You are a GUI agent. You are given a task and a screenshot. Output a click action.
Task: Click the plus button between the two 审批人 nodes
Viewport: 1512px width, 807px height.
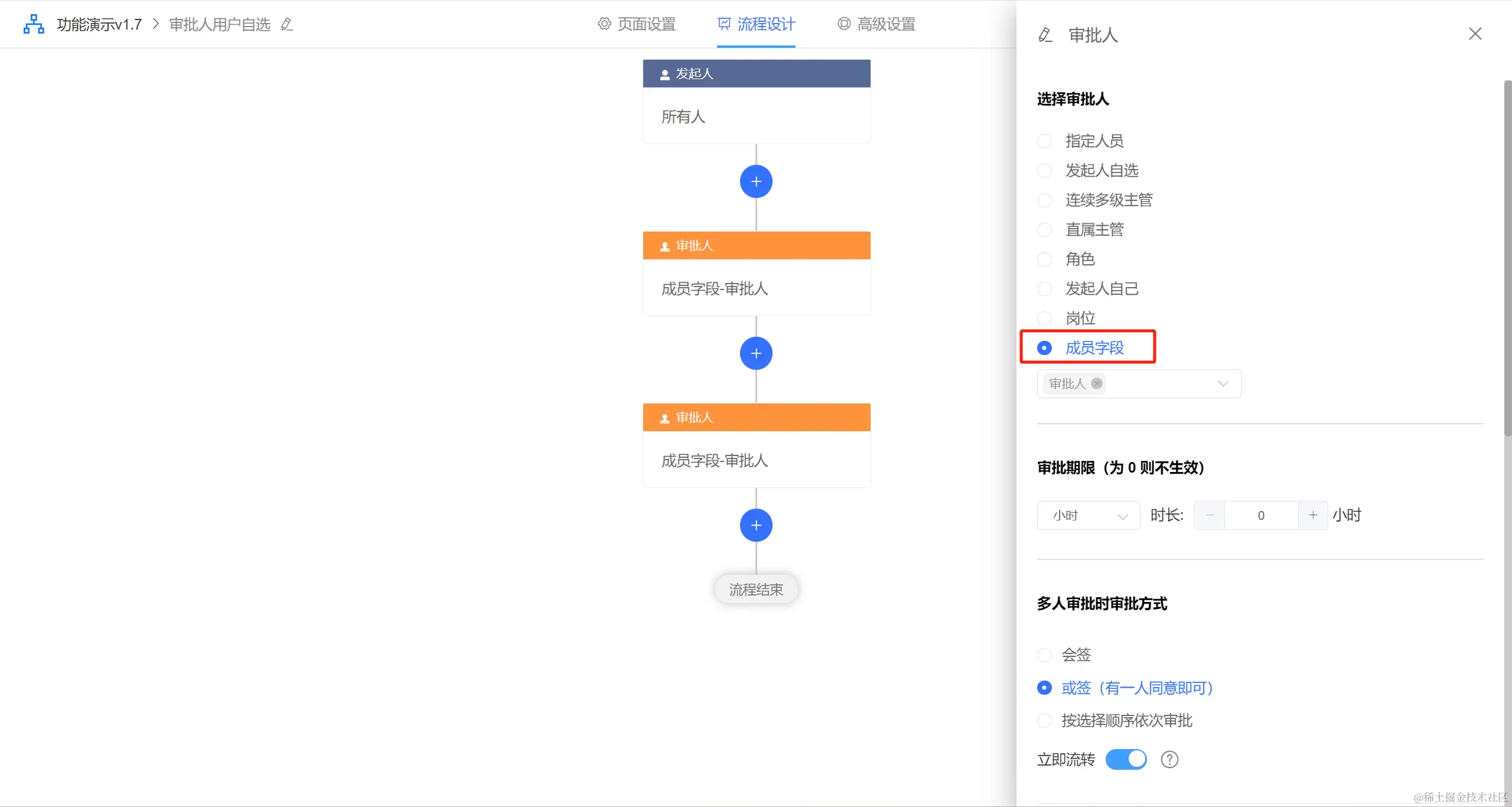pyautogui.click(x=756, y=353)
